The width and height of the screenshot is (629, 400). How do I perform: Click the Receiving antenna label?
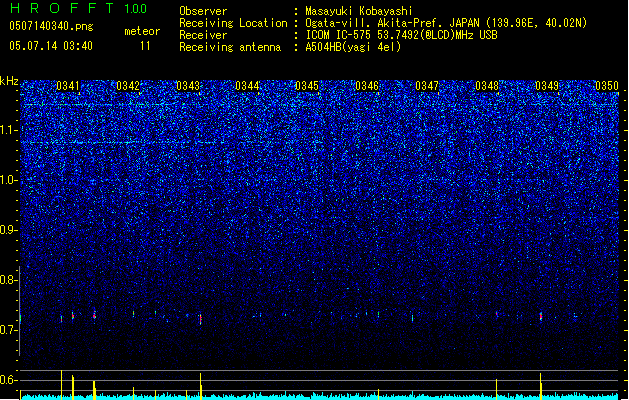230,47
